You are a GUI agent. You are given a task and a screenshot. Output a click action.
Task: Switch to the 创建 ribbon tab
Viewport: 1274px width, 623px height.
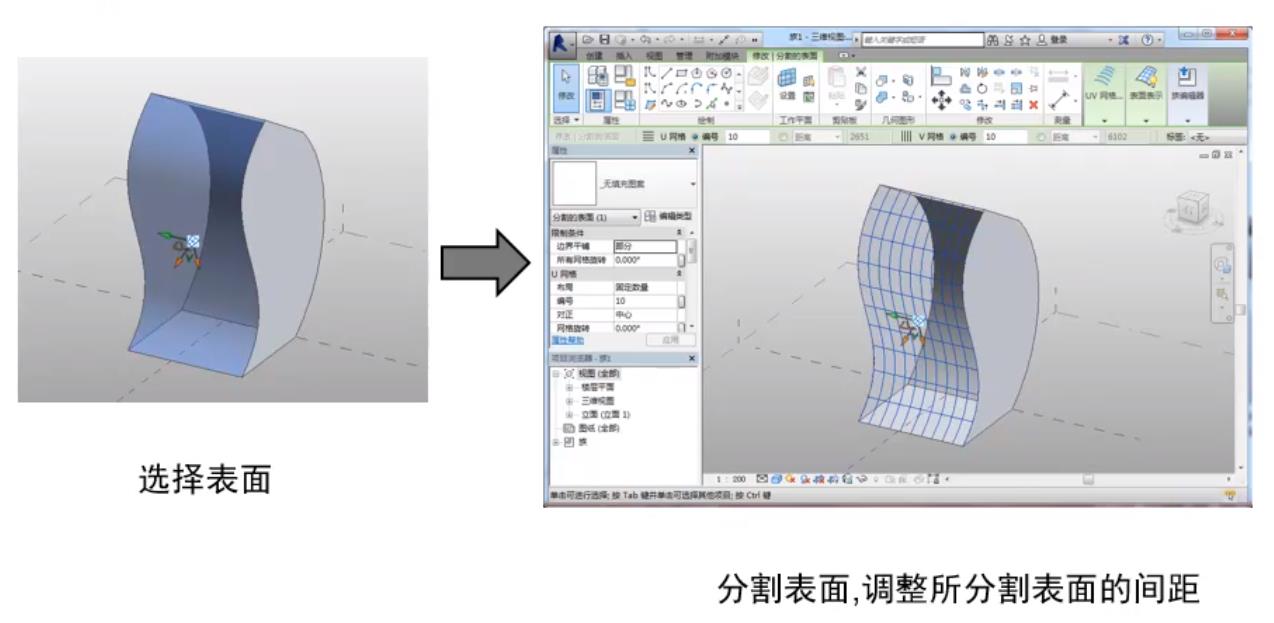(595, 54)
